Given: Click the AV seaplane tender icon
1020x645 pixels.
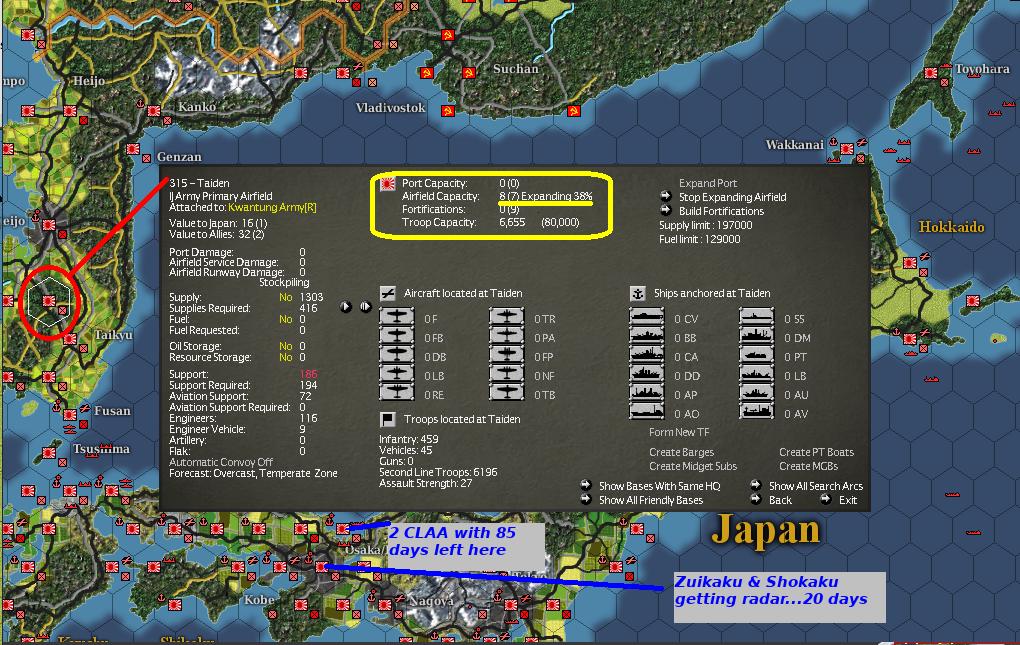Looking at the screenshot, I should [x=757, y=412].
